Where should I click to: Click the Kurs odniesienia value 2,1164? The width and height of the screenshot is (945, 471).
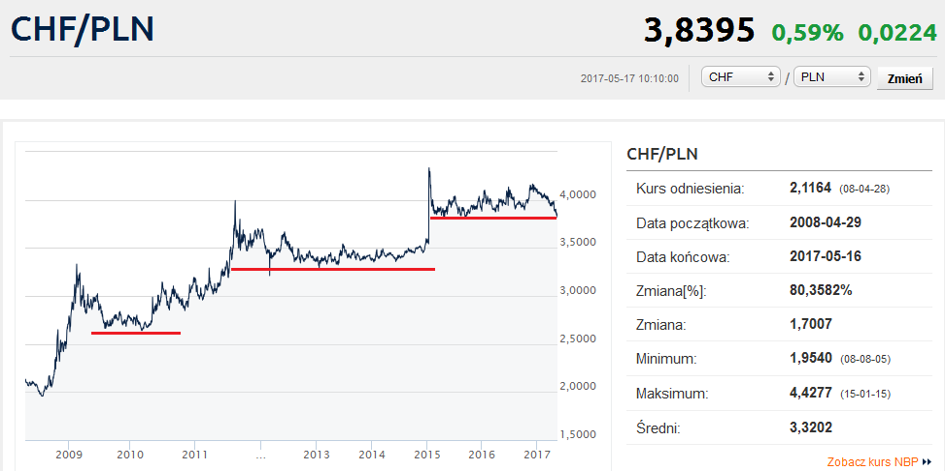(810, 188)
